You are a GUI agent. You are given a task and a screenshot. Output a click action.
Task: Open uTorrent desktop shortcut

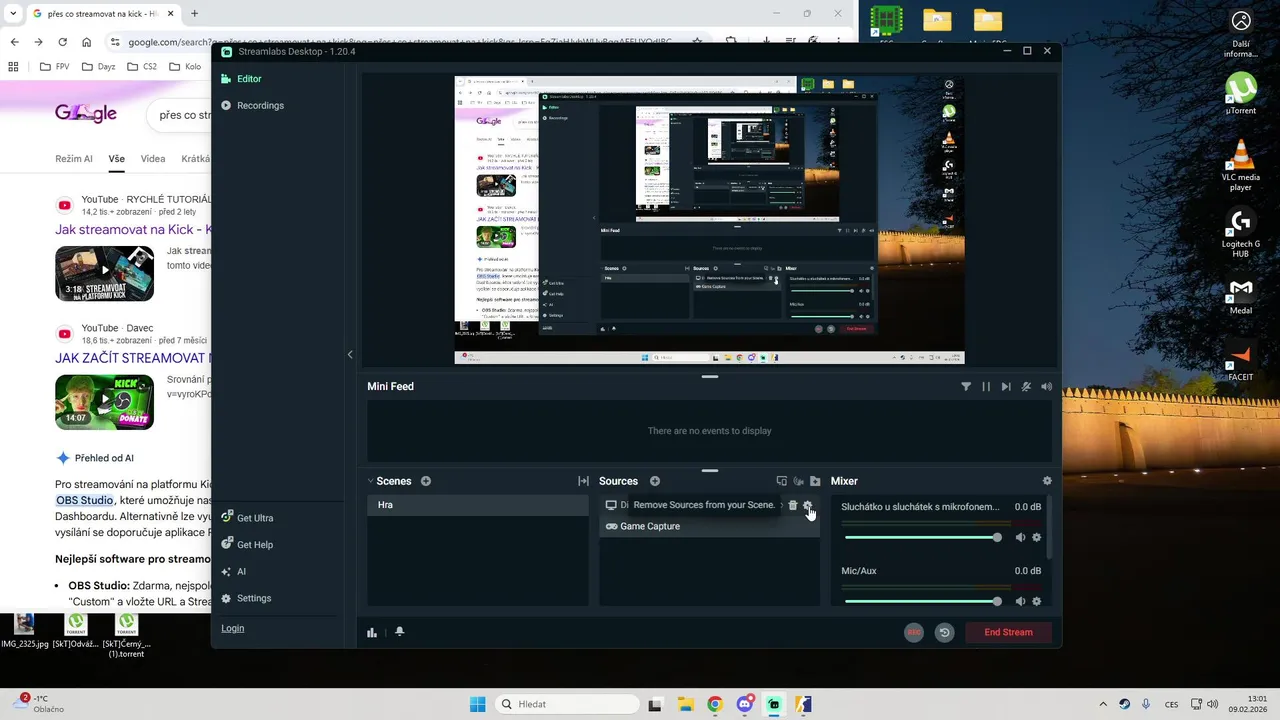[1241, 94]
